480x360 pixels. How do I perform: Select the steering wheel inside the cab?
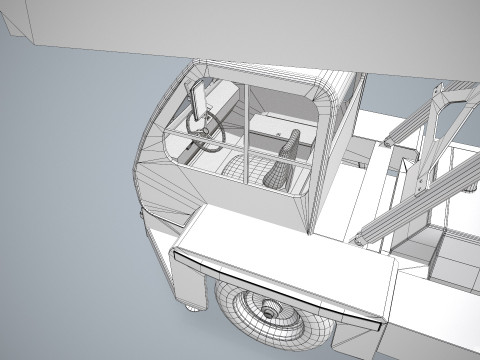206,132
